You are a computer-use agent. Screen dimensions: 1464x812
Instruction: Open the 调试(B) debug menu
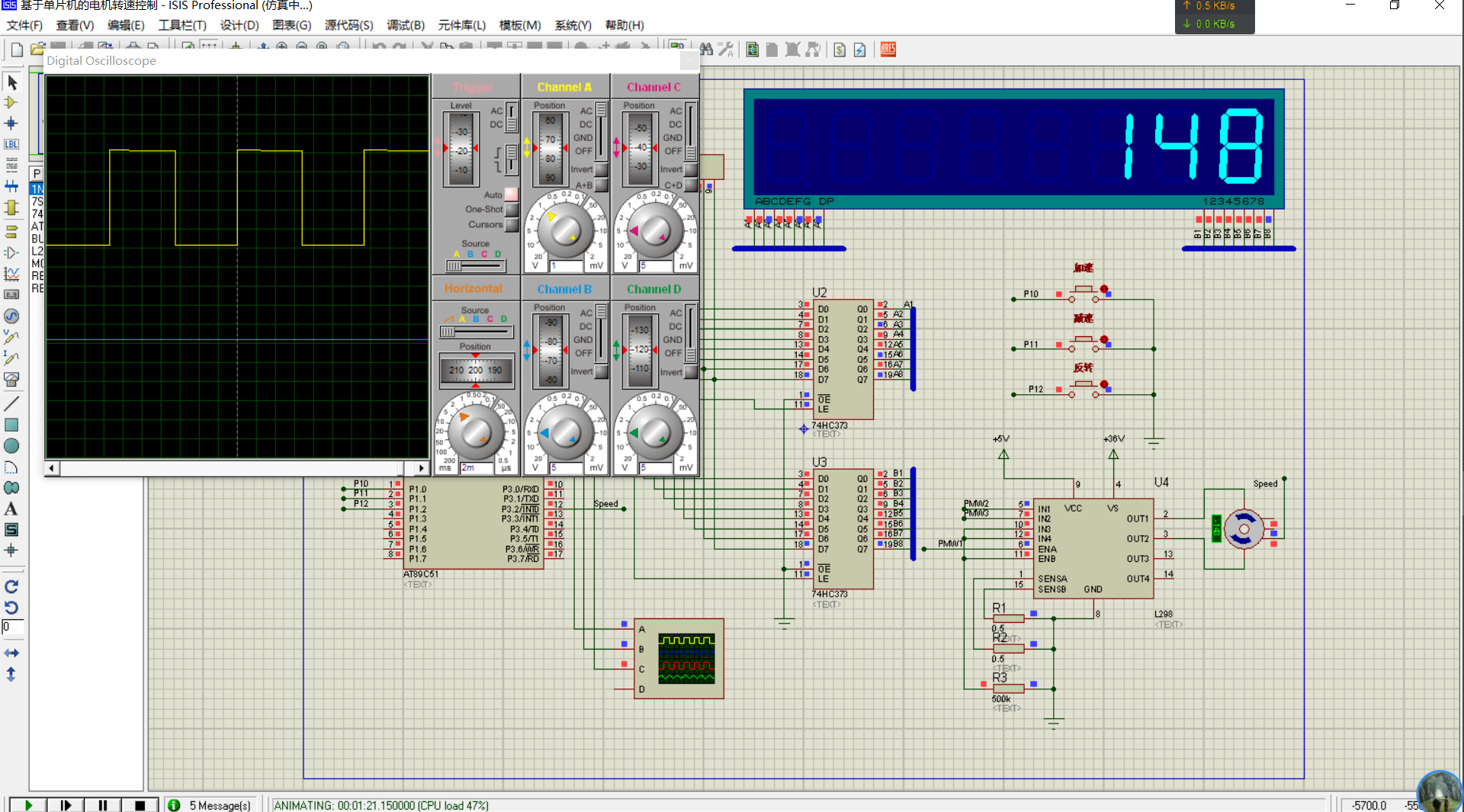pos(406,25)
